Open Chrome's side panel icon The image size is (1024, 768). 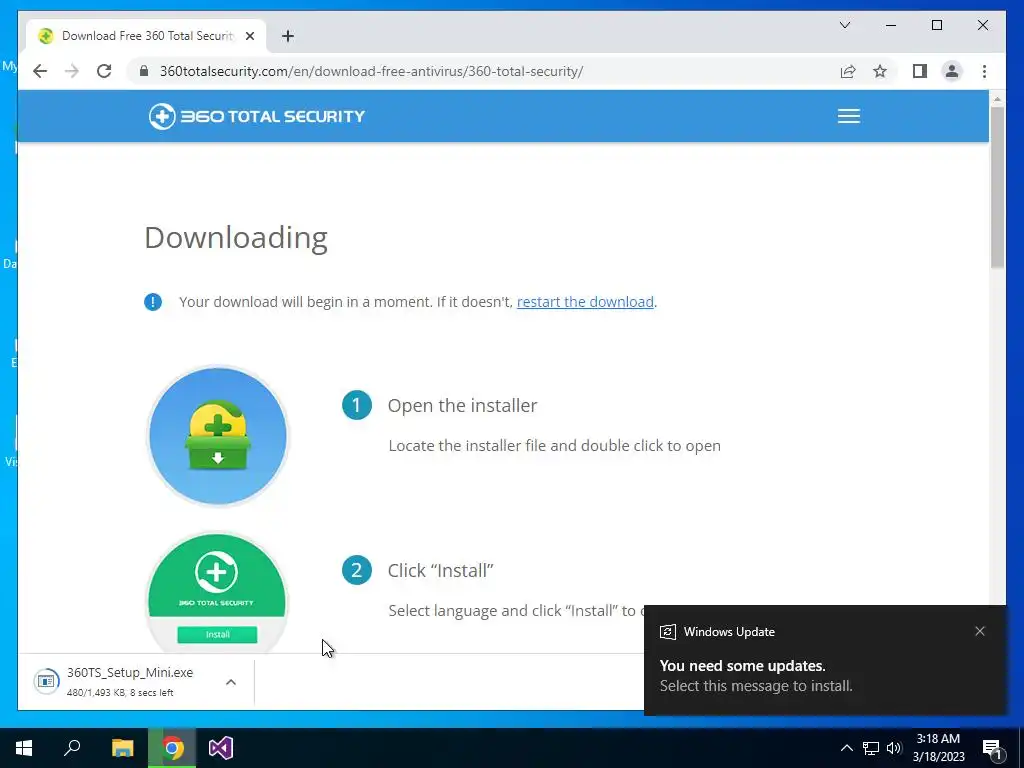tap(920, 71)
